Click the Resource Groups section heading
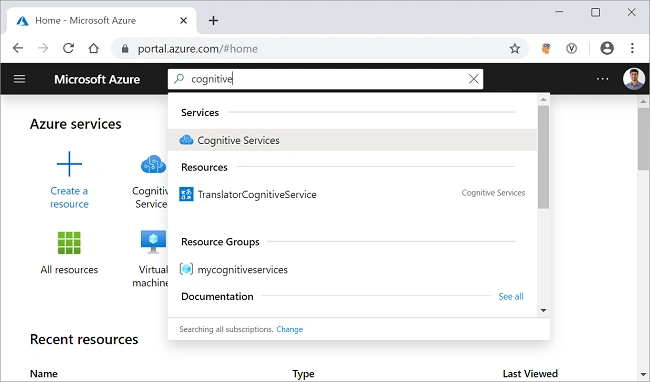Screen dimensions: 650x382 pos(220,242)
